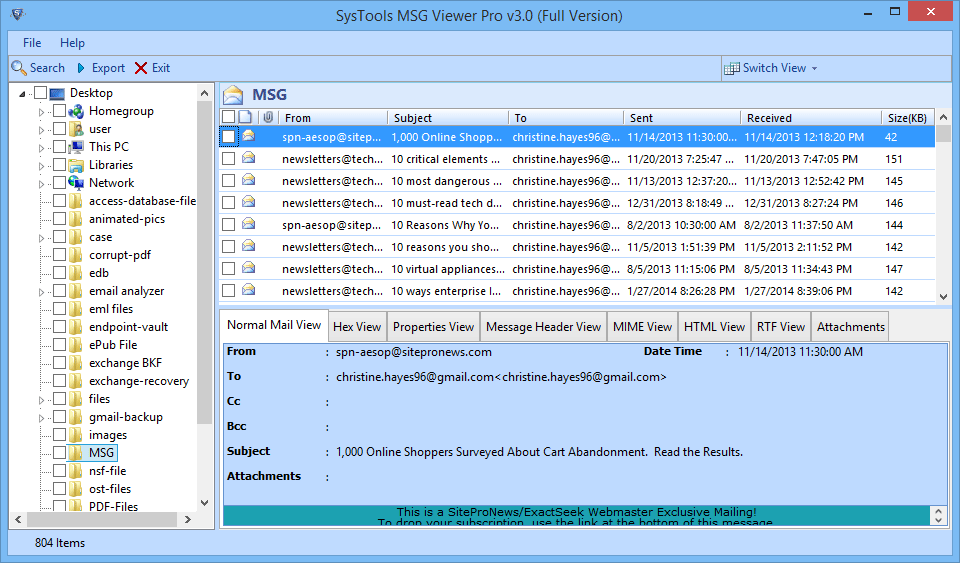Click the SysTools shield logo in title bar
Viewport: 960px width, 563px height.
18,13
